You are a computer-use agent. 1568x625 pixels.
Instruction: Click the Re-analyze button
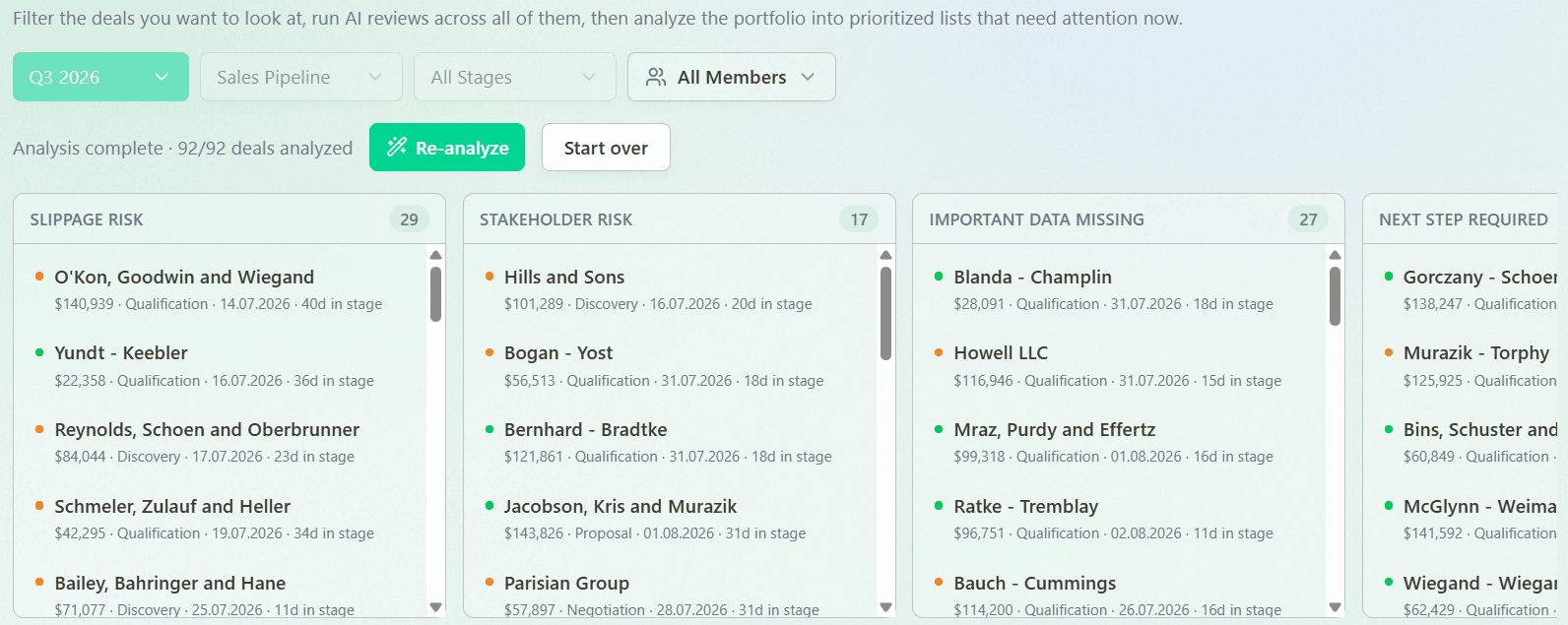click(447, 148)
